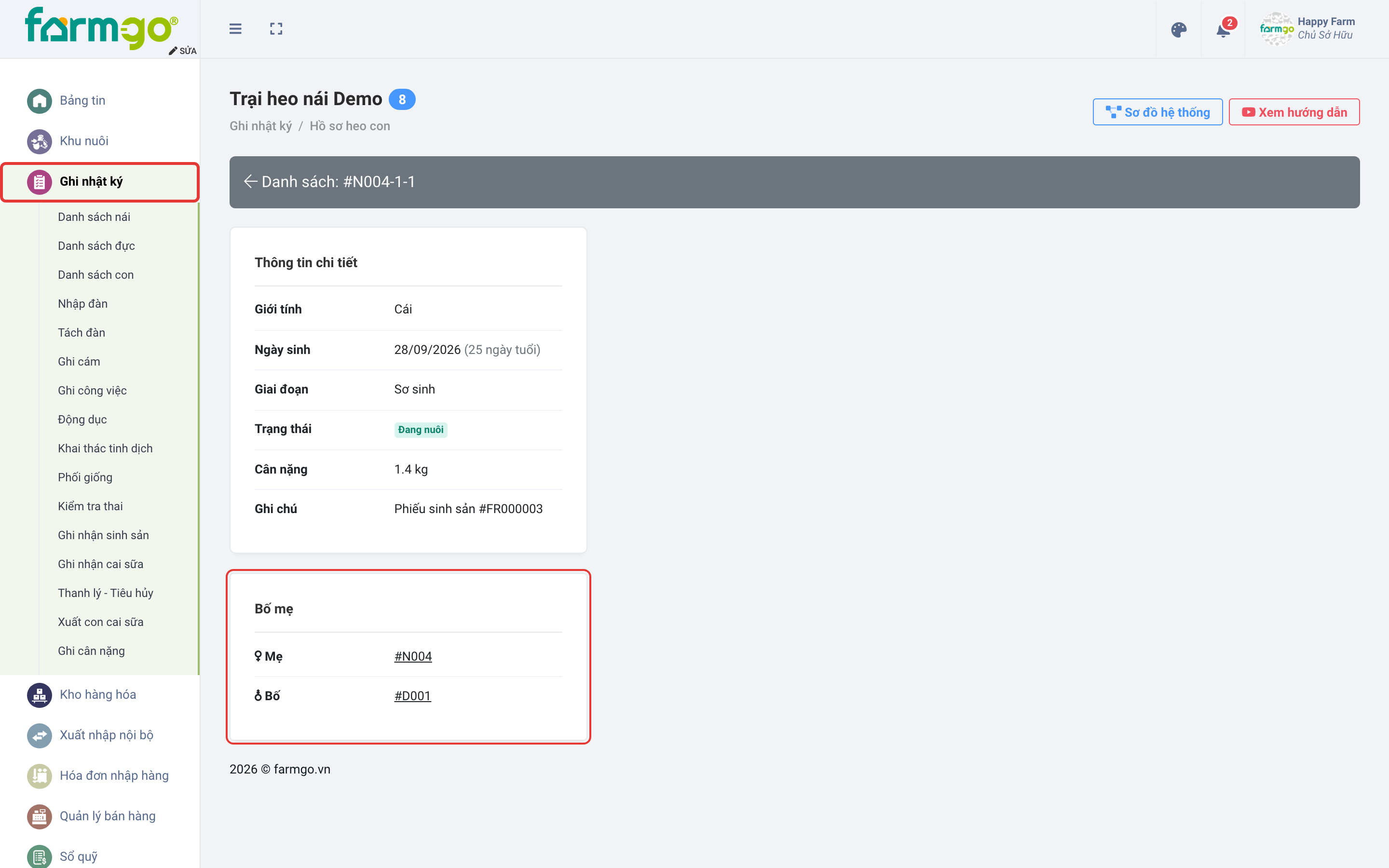Open Nhập đàn menu item
1389x868 pixels.
82,304
